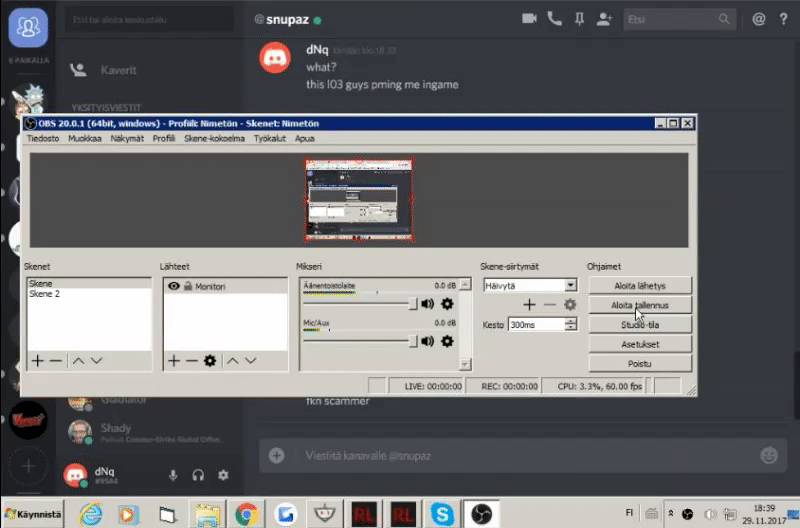Image resolution: width=800 pixels, height=528 pixels.
Task: Decrease the Kesto duration with the down stepper
Action: 571,328
